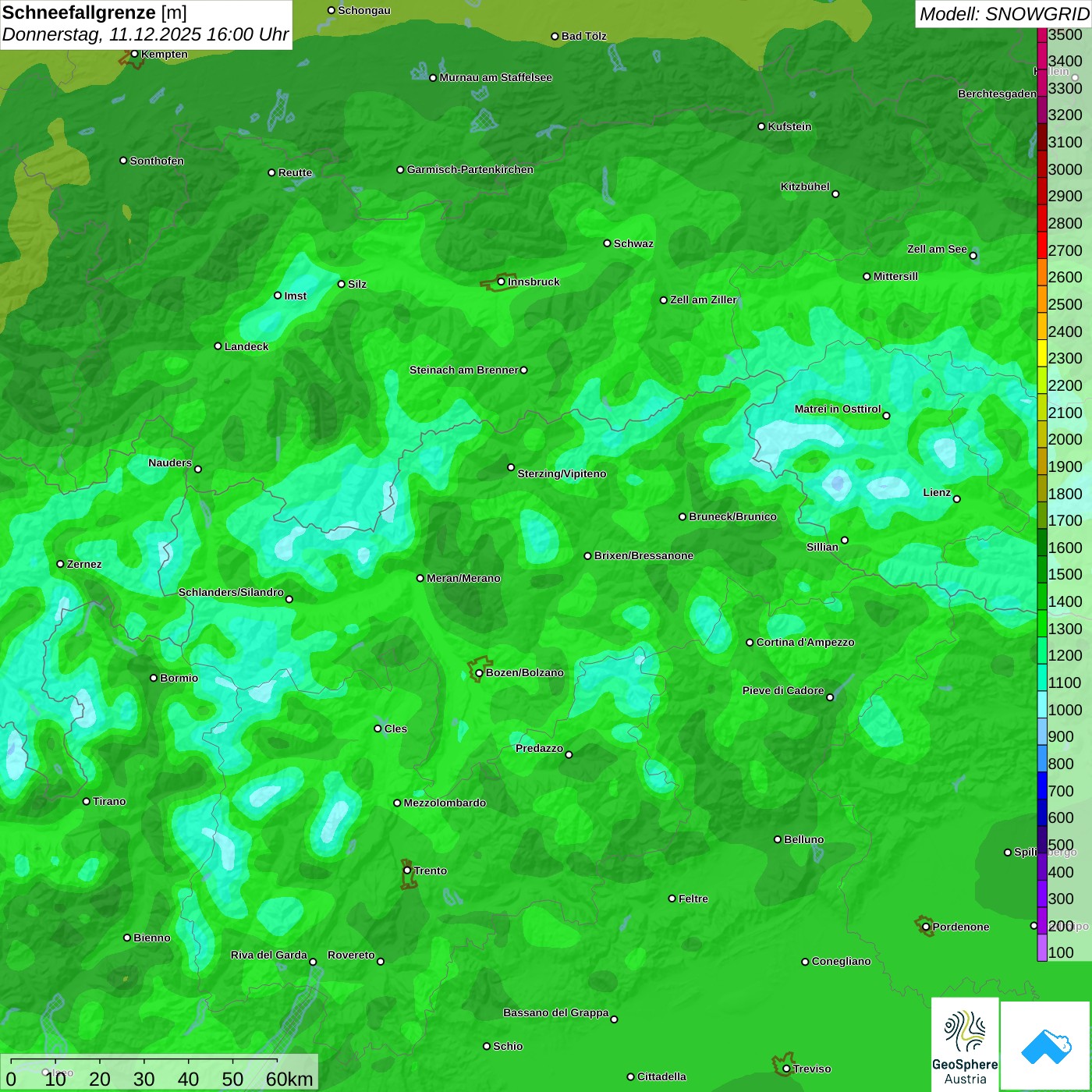Click the Schlanders/Silandro label
Screen dimensions: 1092x1092
tap(231, 592)
